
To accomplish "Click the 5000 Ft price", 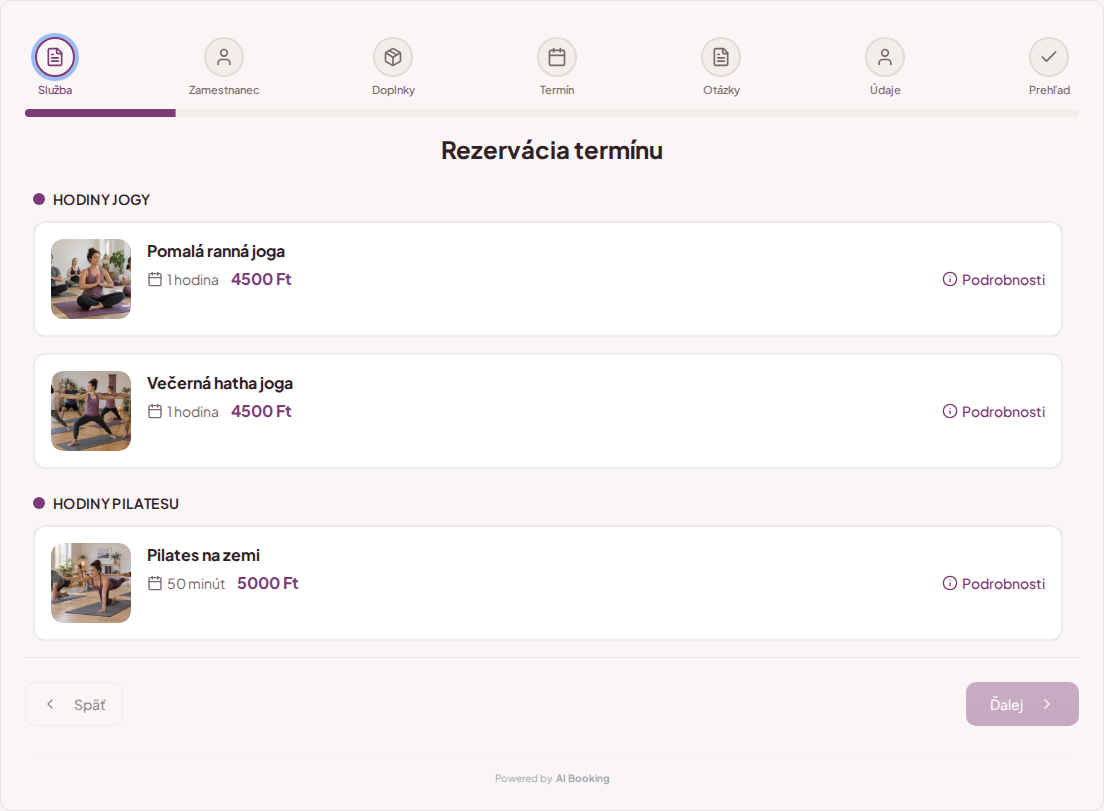I will 268,583.
